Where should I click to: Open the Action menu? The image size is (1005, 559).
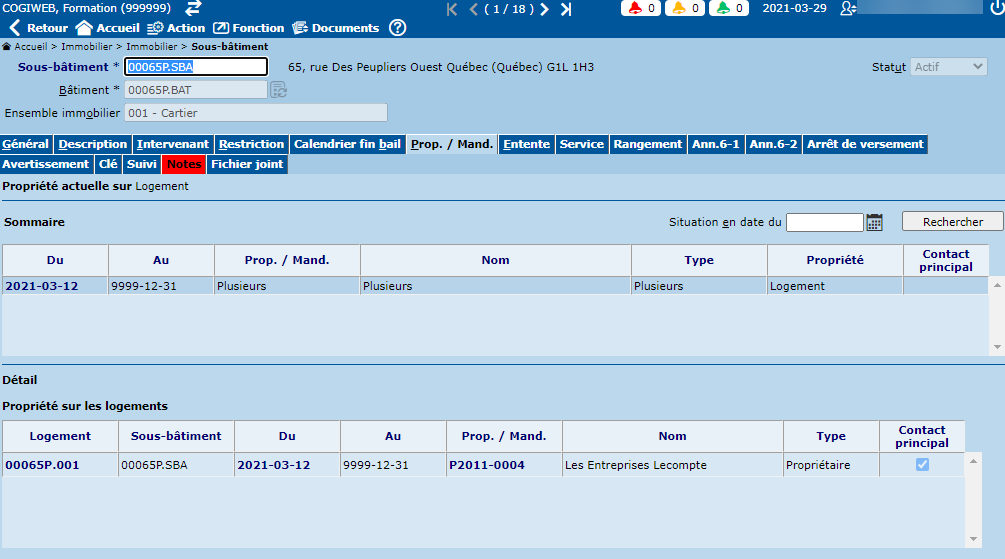176,28
